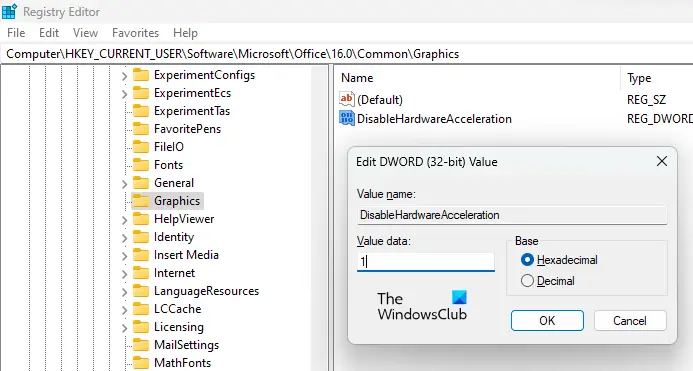
Task: Open the Favorites menu
Action: (x=135, y=33)
